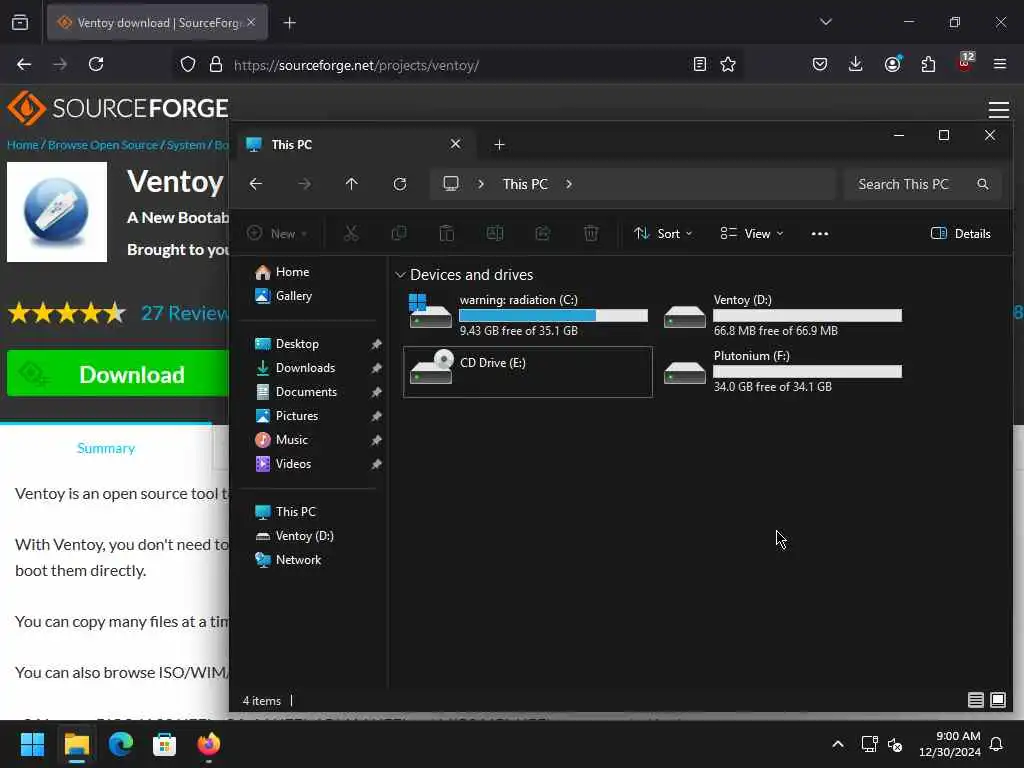Click the Rename icon in Explorer toolbar
This screenshot has height=768, width=1024.
coord(494,233)
